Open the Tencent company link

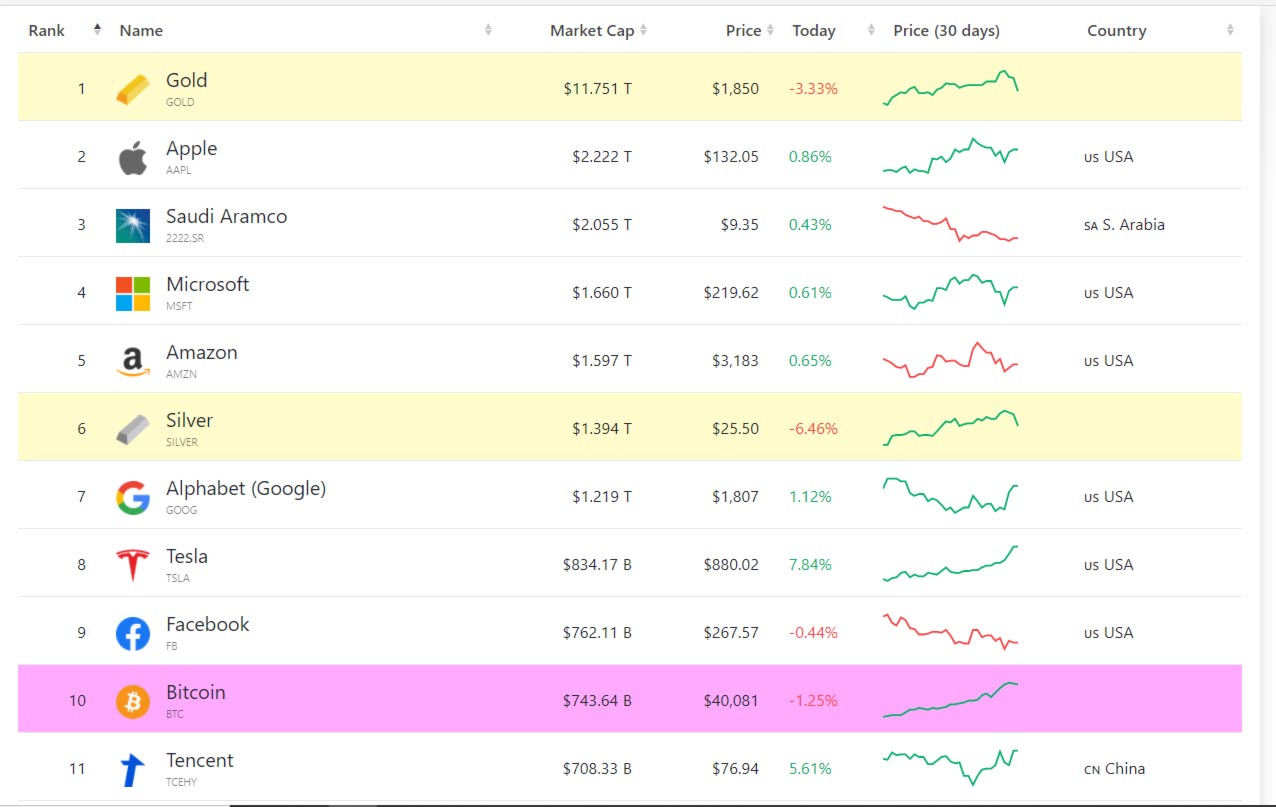click(199, 761)
